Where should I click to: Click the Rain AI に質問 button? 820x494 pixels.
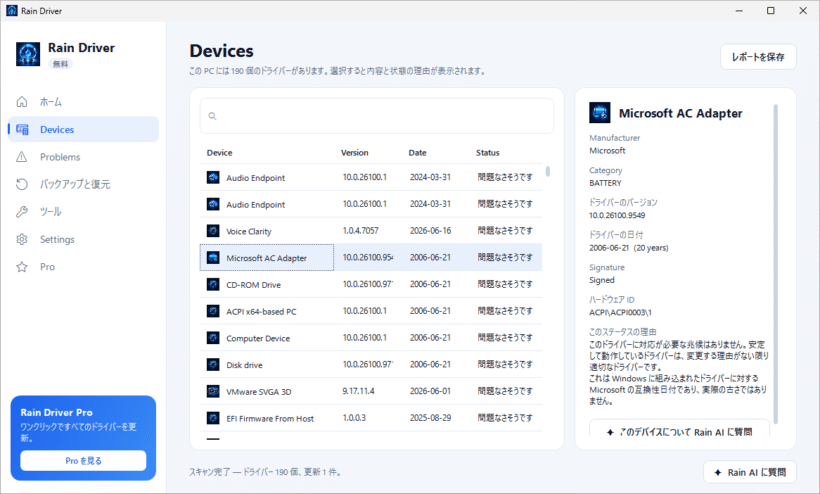pyautogui.click(x=750, y=472)
